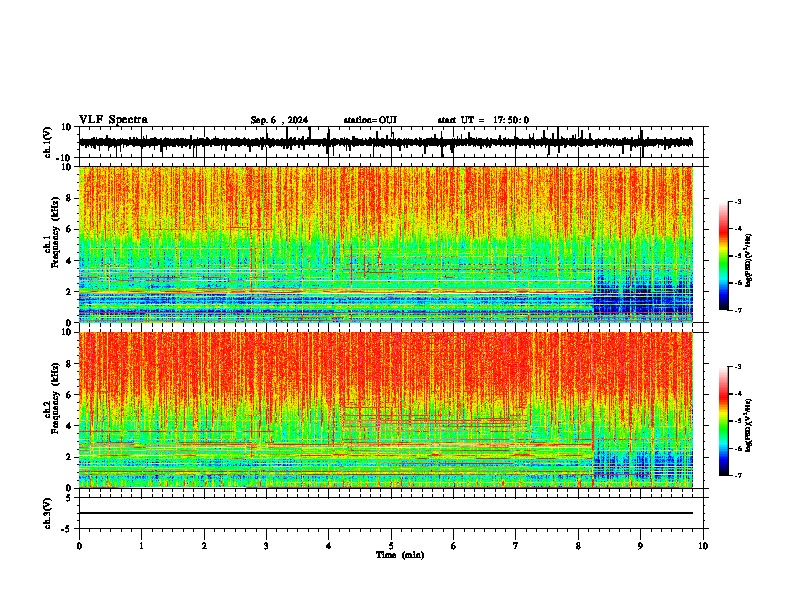Click the ch.3 flat voltage line
The image size is (792, 612).
coord(385,513)
